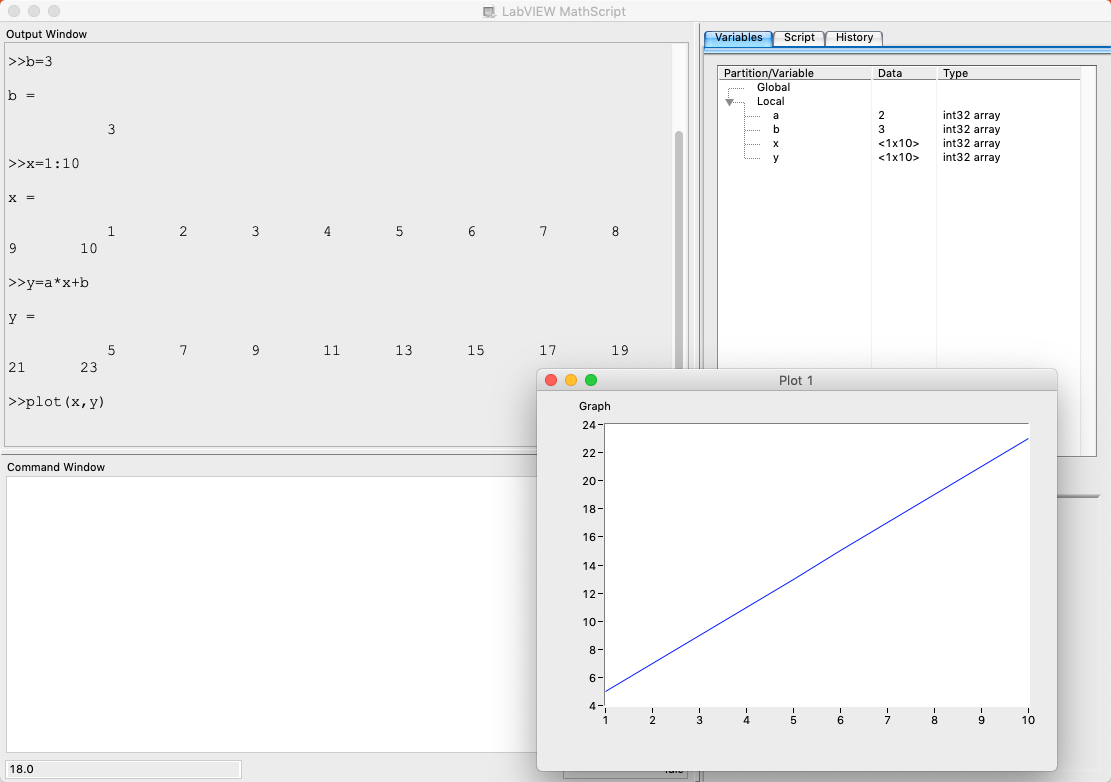Click the 18.0 status field
The width and height of the screenshot is (1111, 782).
[123, 769]
